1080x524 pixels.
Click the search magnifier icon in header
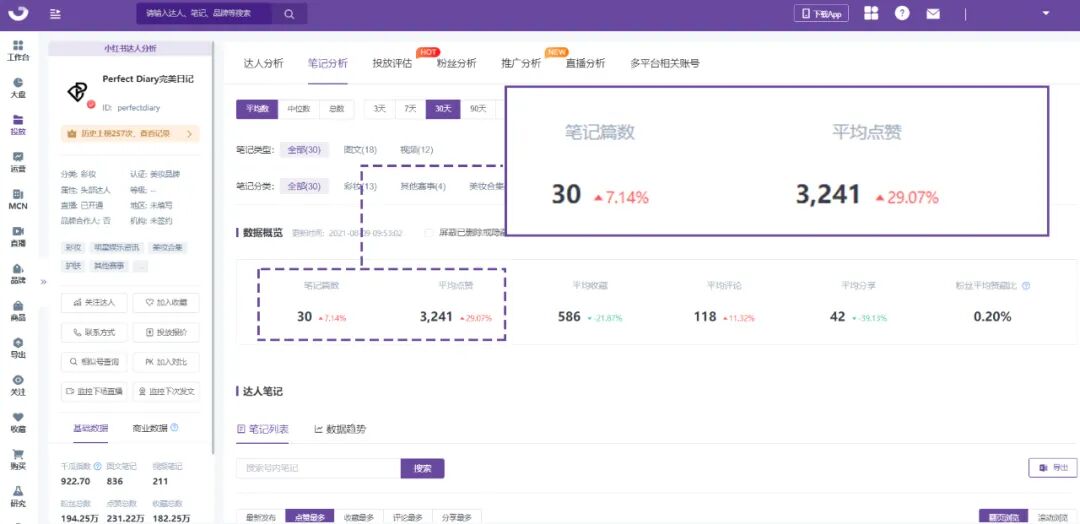tap(289, 14)
